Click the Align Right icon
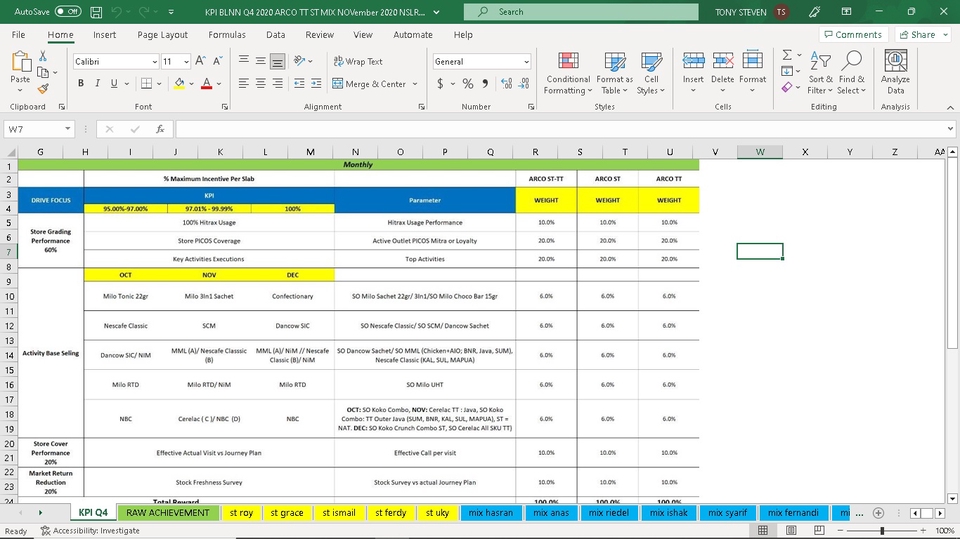The height and width of the screenshot is (539, 960). [277, 83]
